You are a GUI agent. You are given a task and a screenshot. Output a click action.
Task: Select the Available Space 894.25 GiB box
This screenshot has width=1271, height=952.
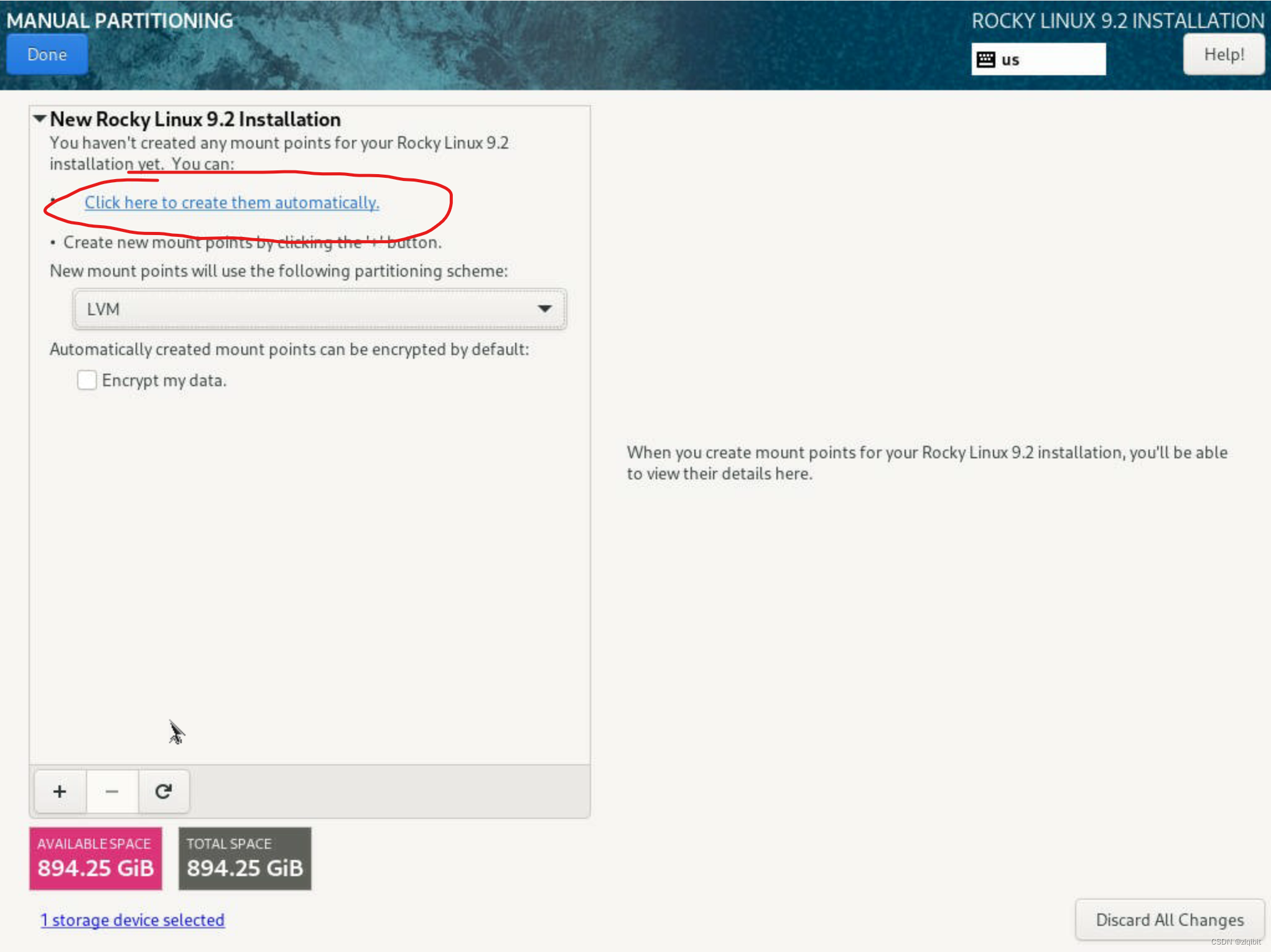[x=96, y=858]
